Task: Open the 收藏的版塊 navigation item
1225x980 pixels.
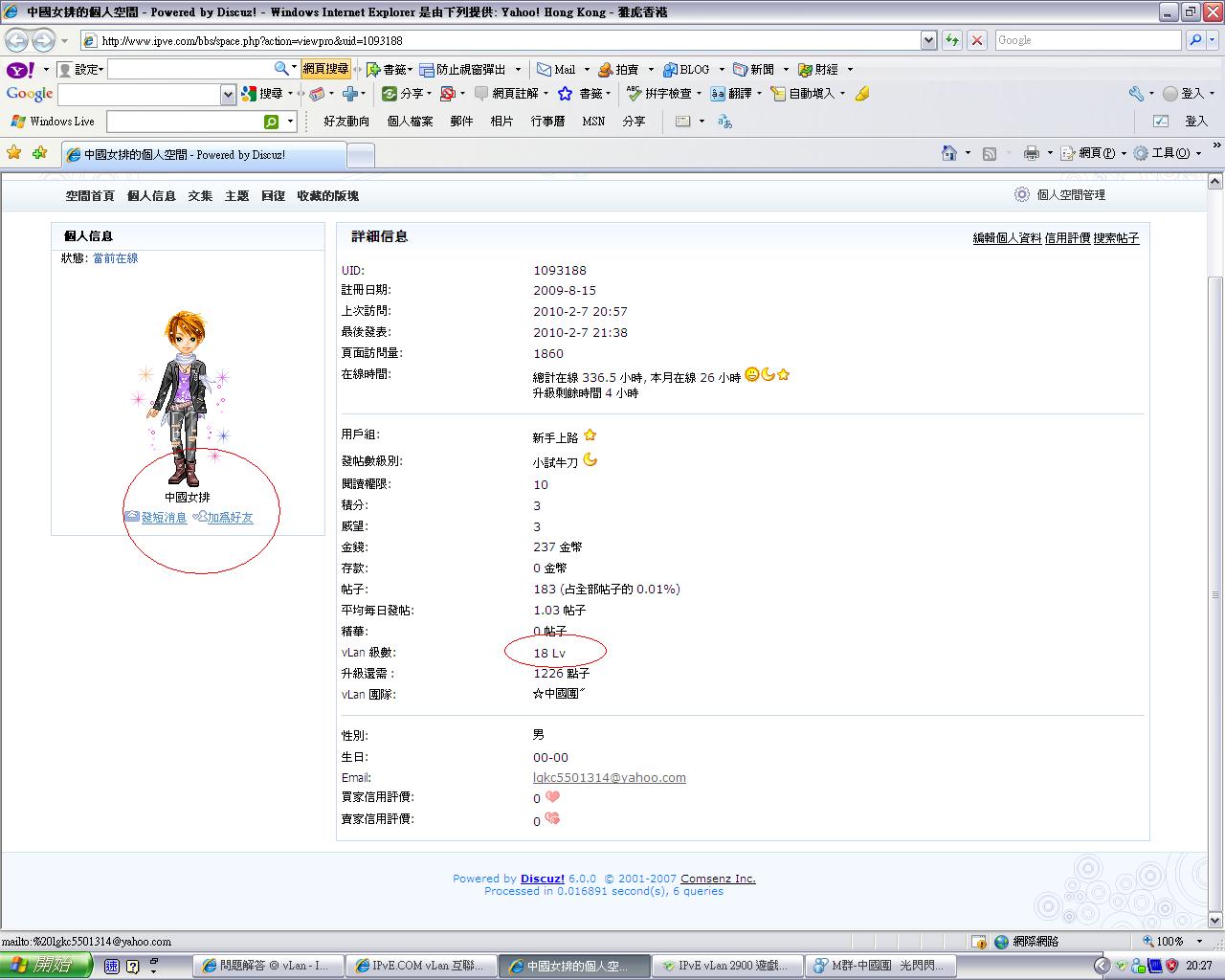Action: pyautogui.click(x=327, y=195)
